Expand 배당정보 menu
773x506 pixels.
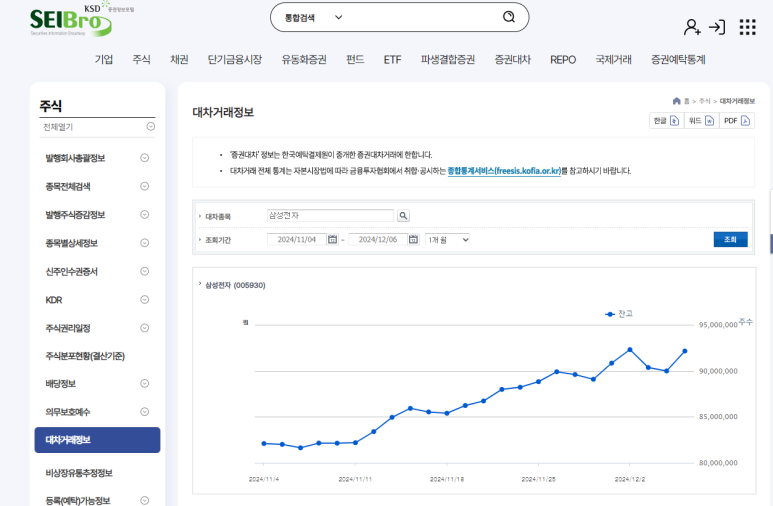click(144, 383)
